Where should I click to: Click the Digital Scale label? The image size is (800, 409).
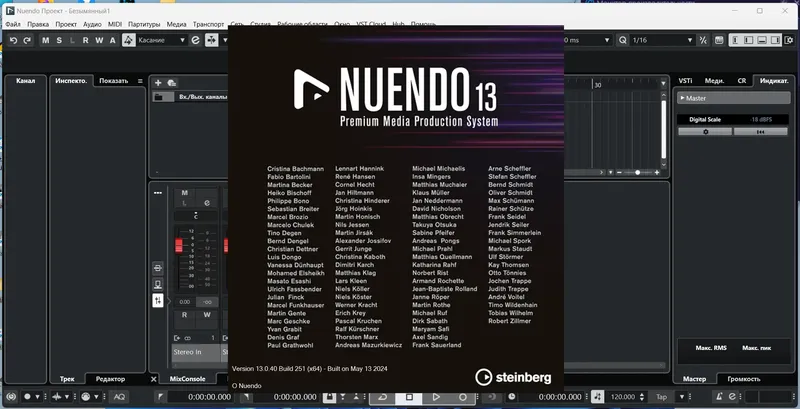[x=705, y=120]
